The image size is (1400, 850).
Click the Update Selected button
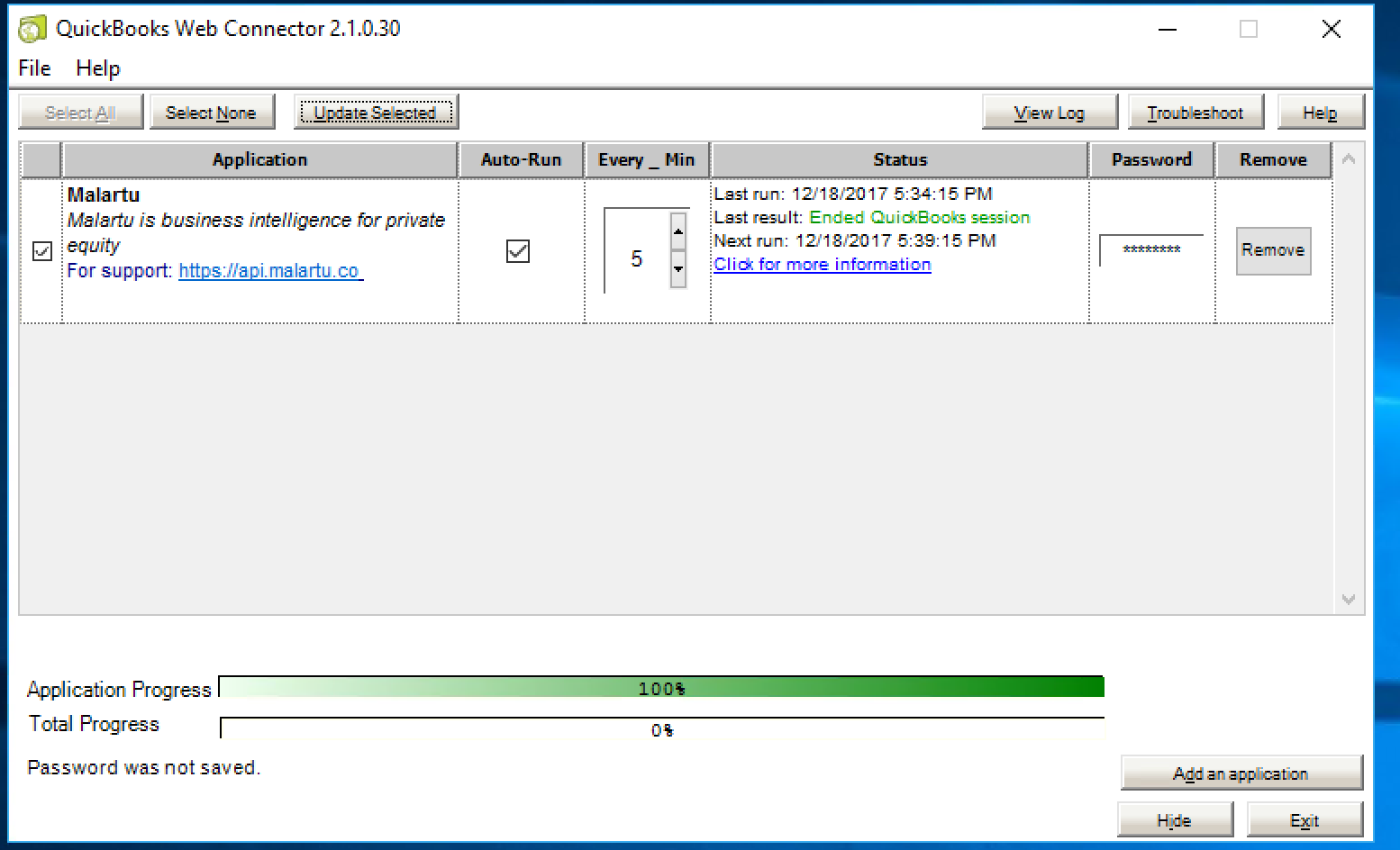(x=376, y=113)
